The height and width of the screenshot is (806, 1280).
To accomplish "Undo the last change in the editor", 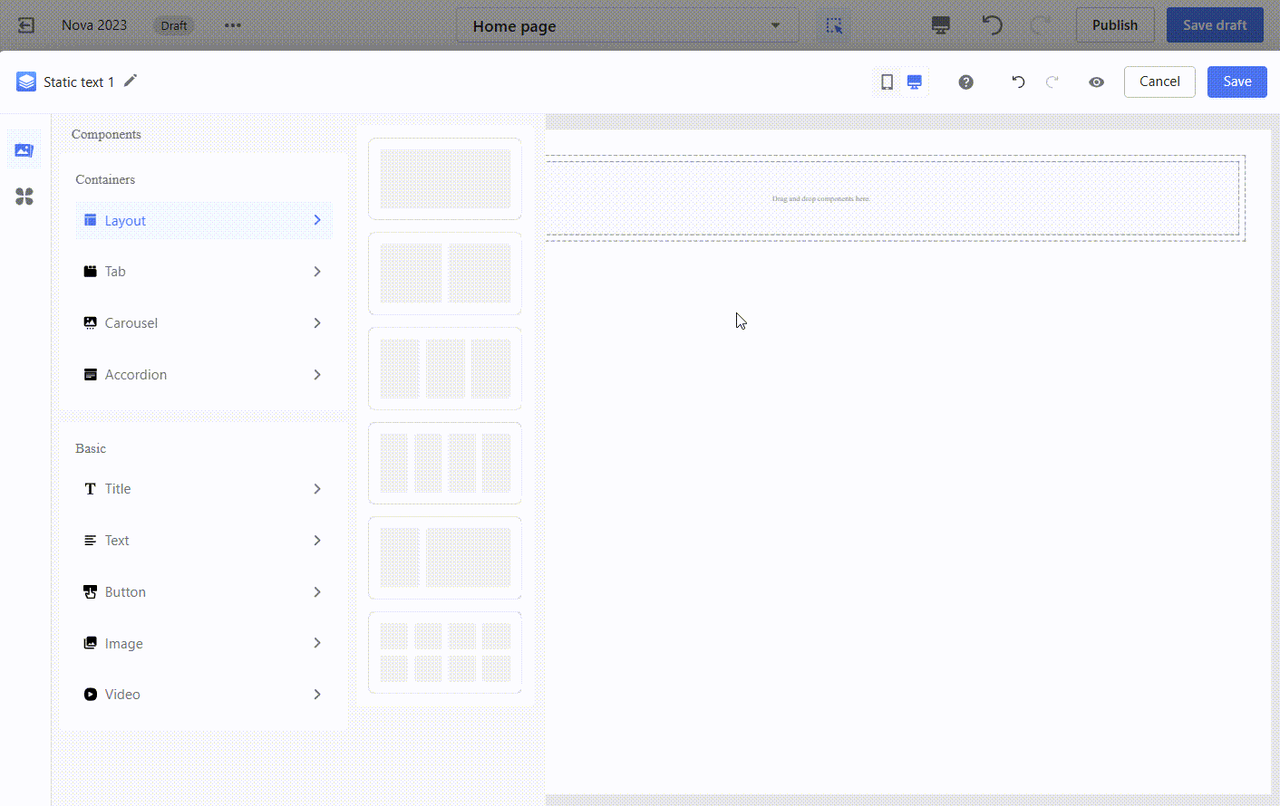I will coord(1018,82).
